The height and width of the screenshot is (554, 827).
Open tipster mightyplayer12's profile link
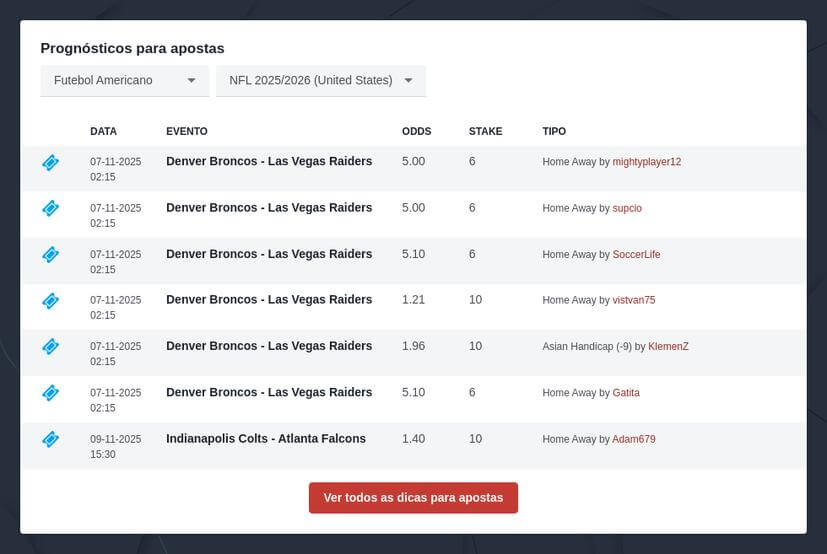(647, 162)
